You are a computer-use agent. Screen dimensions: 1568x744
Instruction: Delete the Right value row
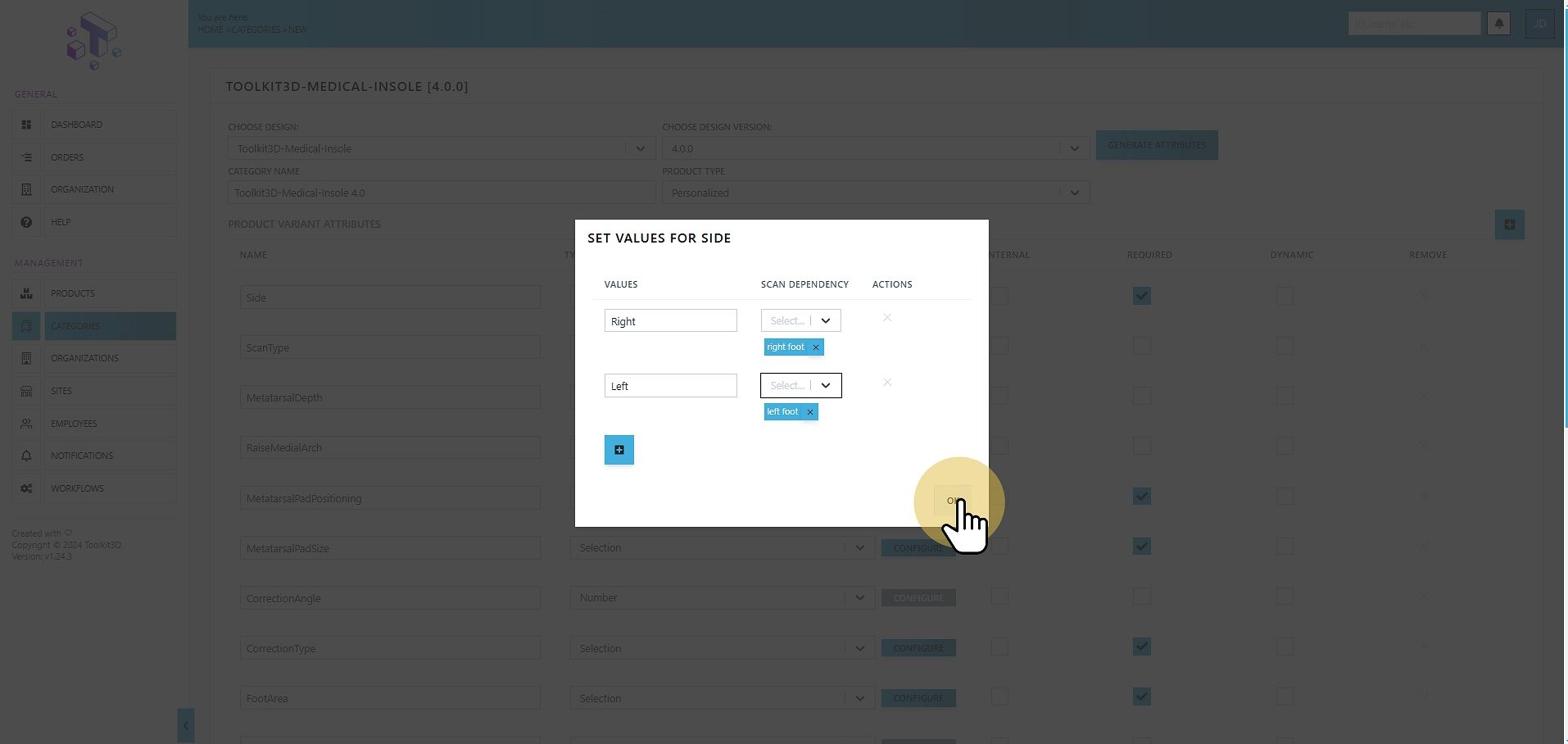887,318
